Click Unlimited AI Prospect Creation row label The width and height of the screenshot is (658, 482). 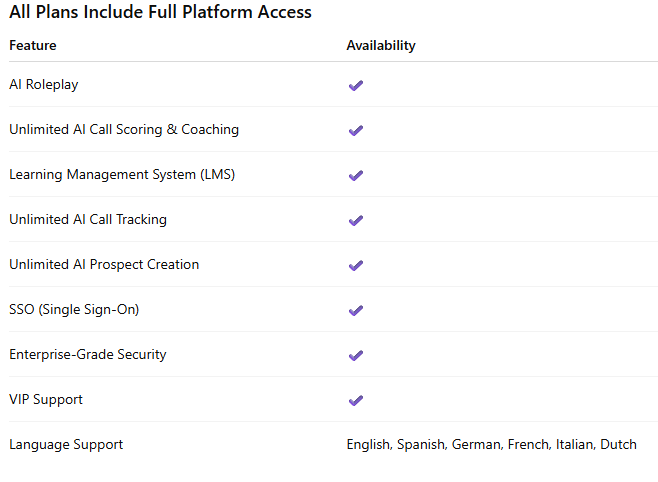click(x=104, y=265)
